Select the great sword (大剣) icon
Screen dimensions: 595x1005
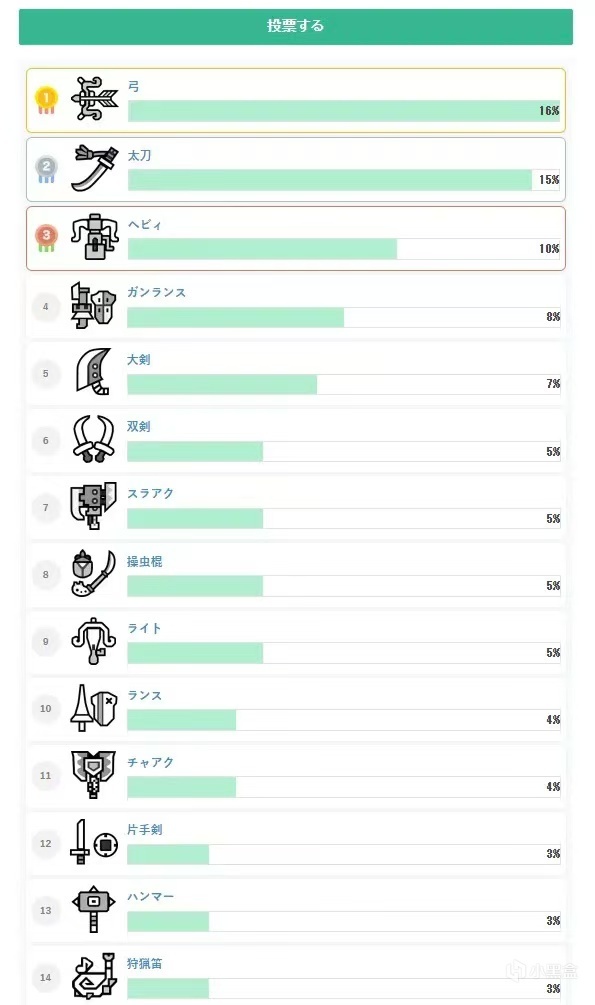[x=94, y=372]
